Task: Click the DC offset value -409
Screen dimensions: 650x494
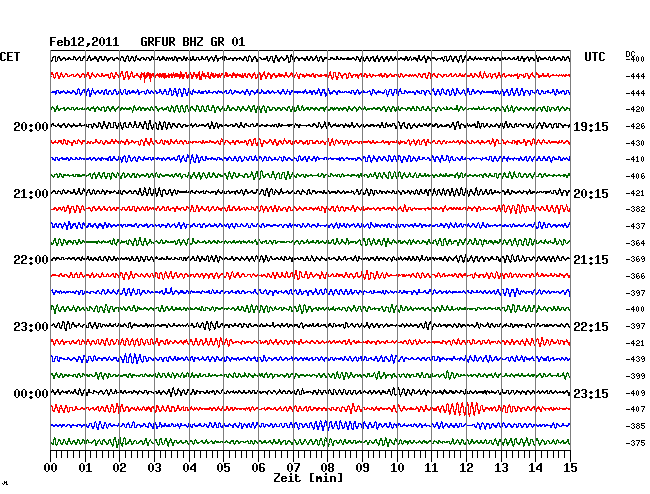Action: click(635, 393)
